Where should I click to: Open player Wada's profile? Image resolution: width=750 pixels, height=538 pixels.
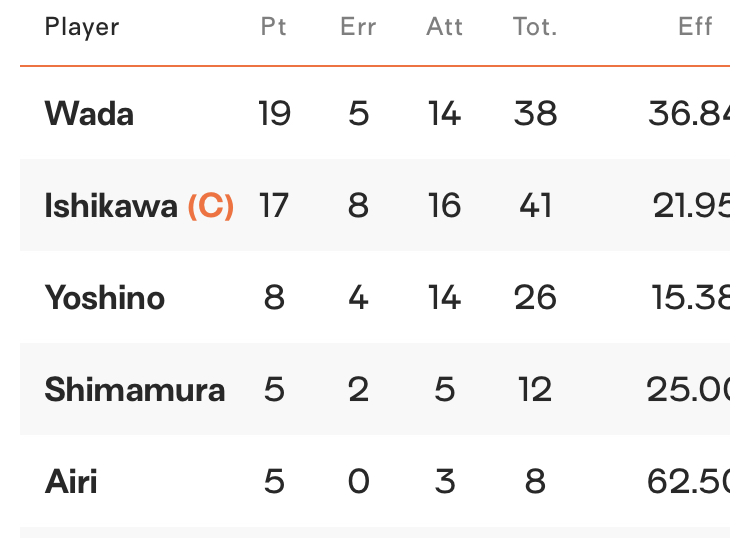pos(89,114)
